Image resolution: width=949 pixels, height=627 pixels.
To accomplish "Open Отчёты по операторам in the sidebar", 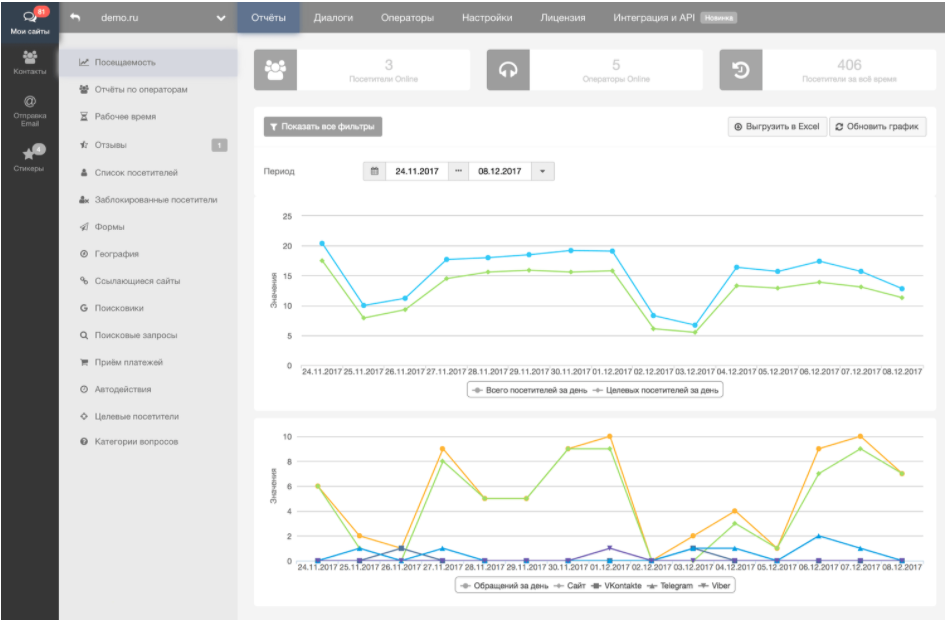I will [x=140, y=90].
